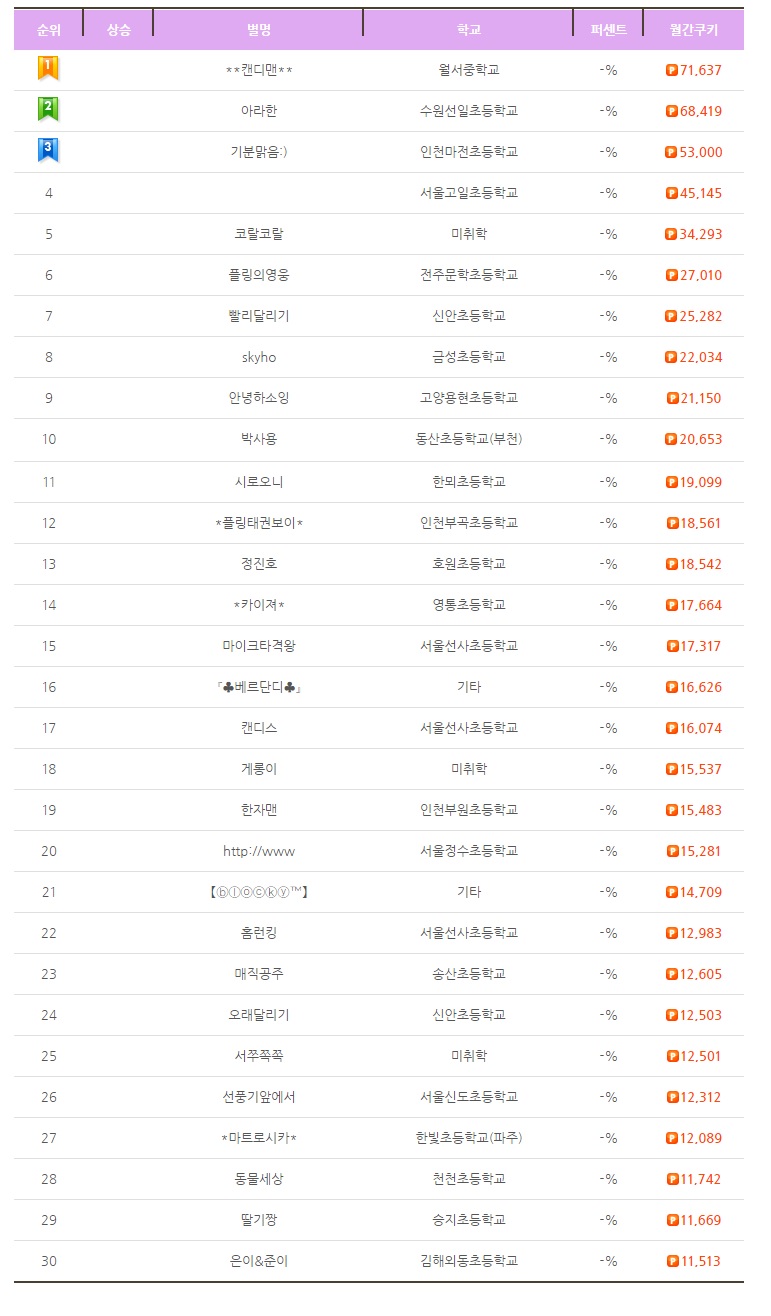This screenshot has height=1316, width=771.
Task: Click the 순위 column header
Action: (x=48, y=30)
